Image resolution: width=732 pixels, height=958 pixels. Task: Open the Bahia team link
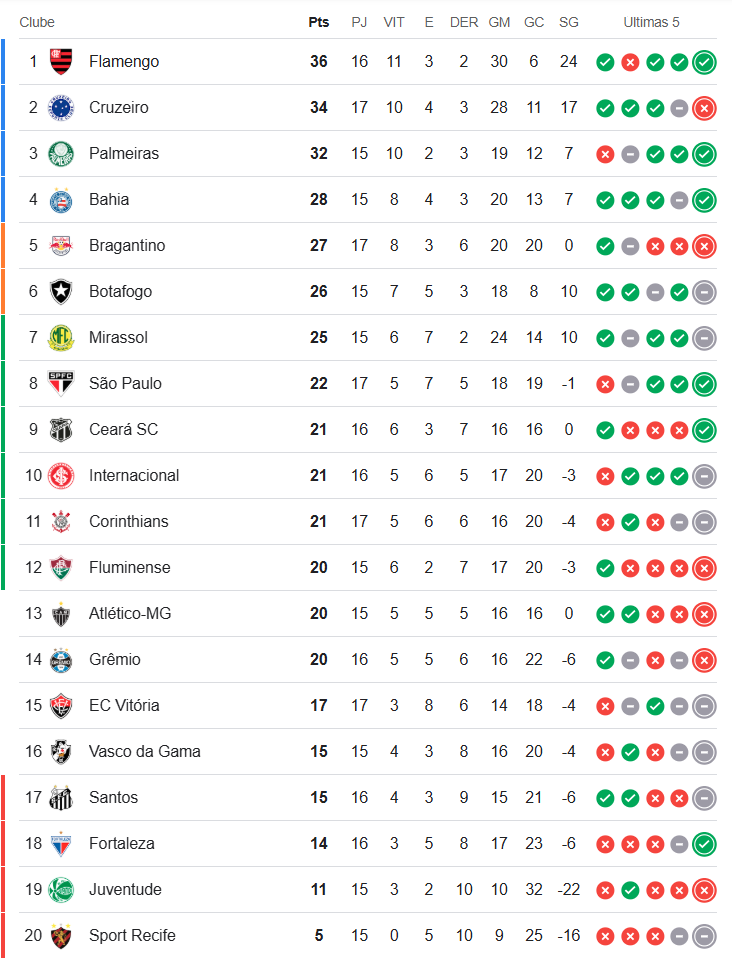coord(109,200)
